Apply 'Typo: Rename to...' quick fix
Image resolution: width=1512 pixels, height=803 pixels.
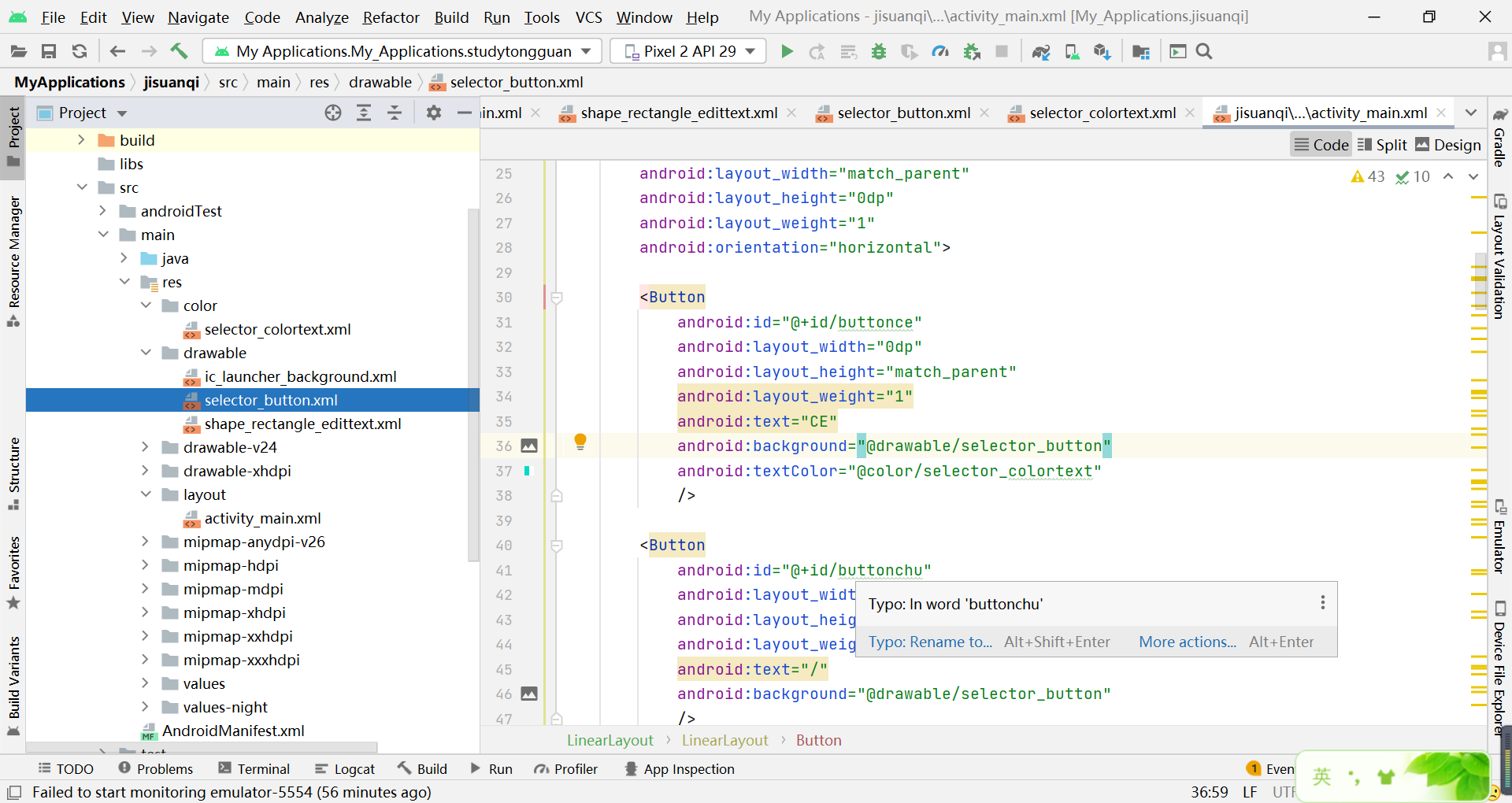(x=930, y=642)
